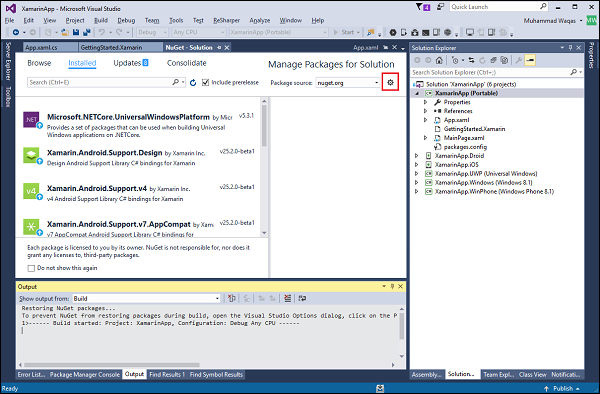Click Publish in the status bar
This screenshot has width=600, height=394.
[562, 388]
